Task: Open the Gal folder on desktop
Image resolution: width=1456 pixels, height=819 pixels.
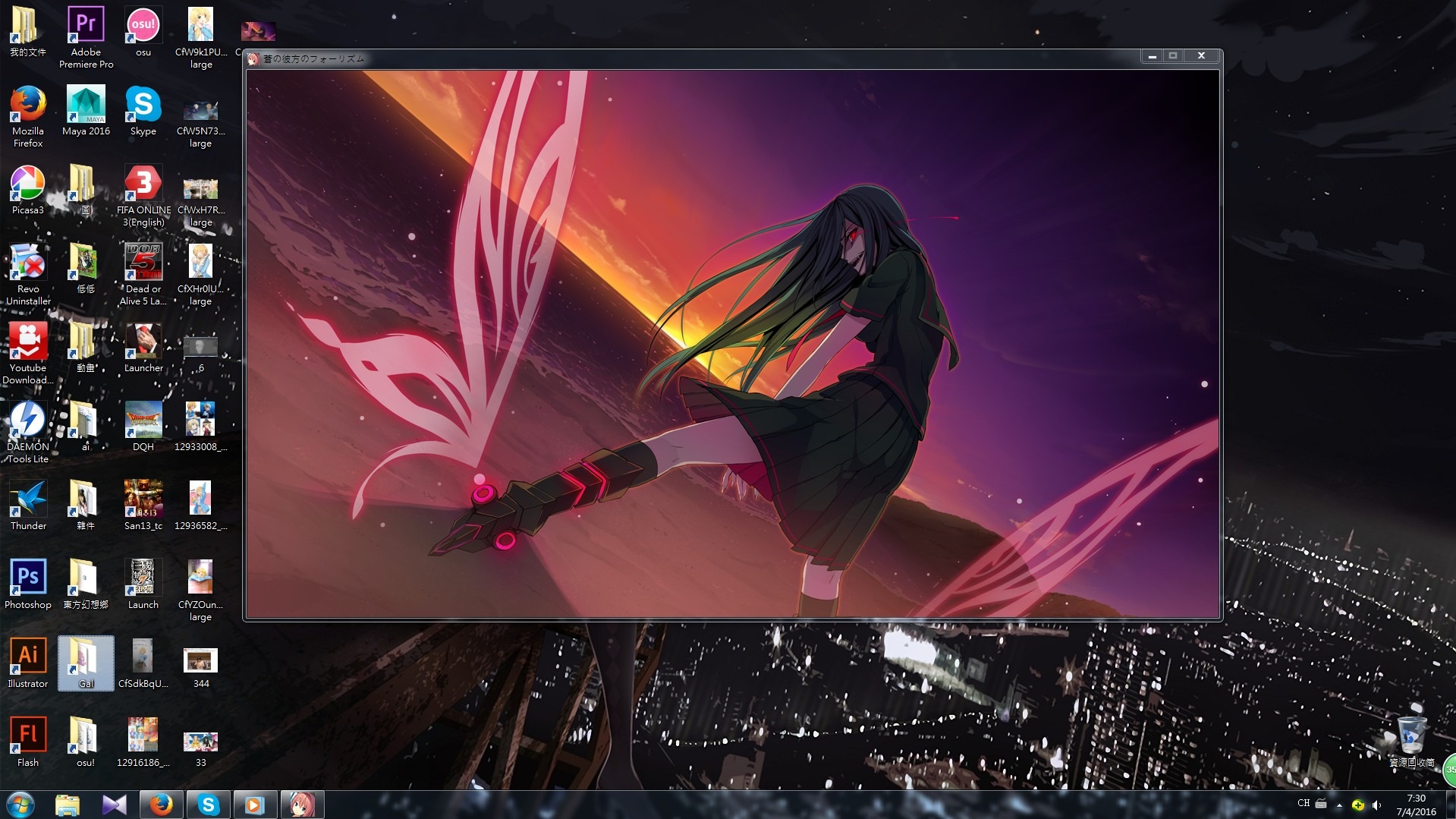Action: point(86,662)
